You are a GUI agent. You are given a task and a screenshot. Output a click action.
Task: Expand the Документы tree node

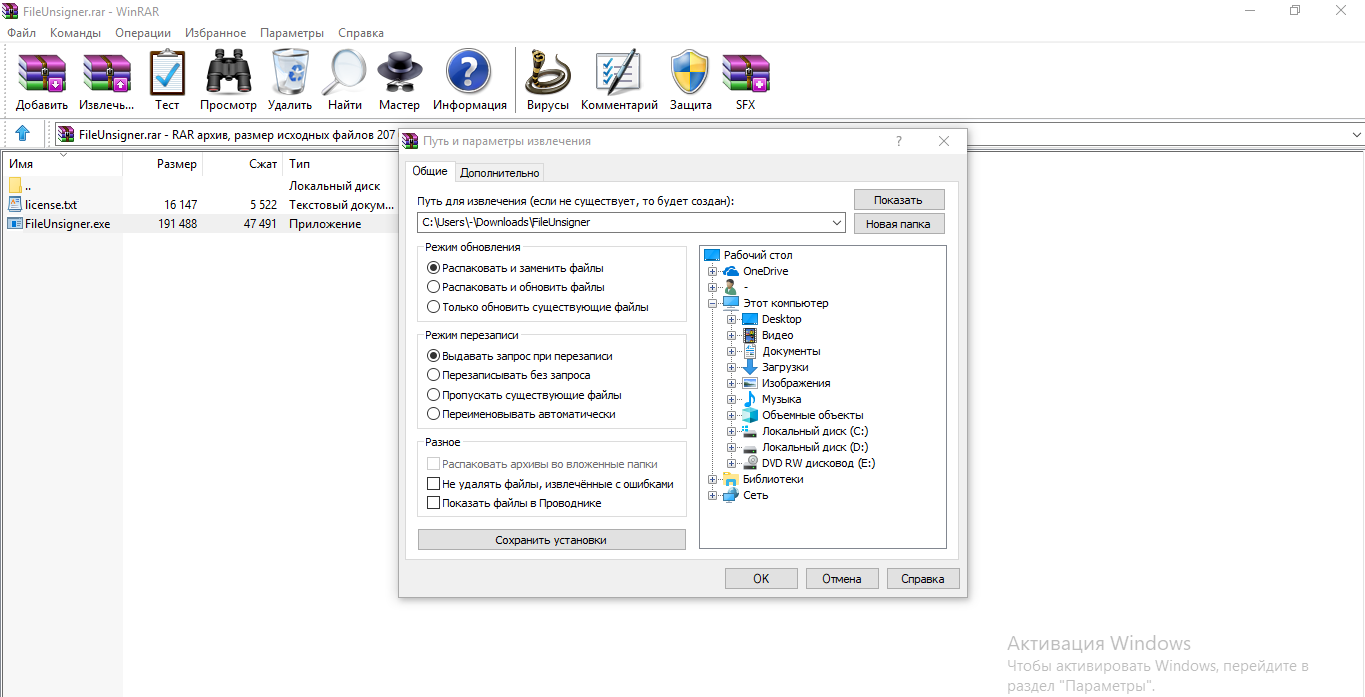[x=731, y=351]
